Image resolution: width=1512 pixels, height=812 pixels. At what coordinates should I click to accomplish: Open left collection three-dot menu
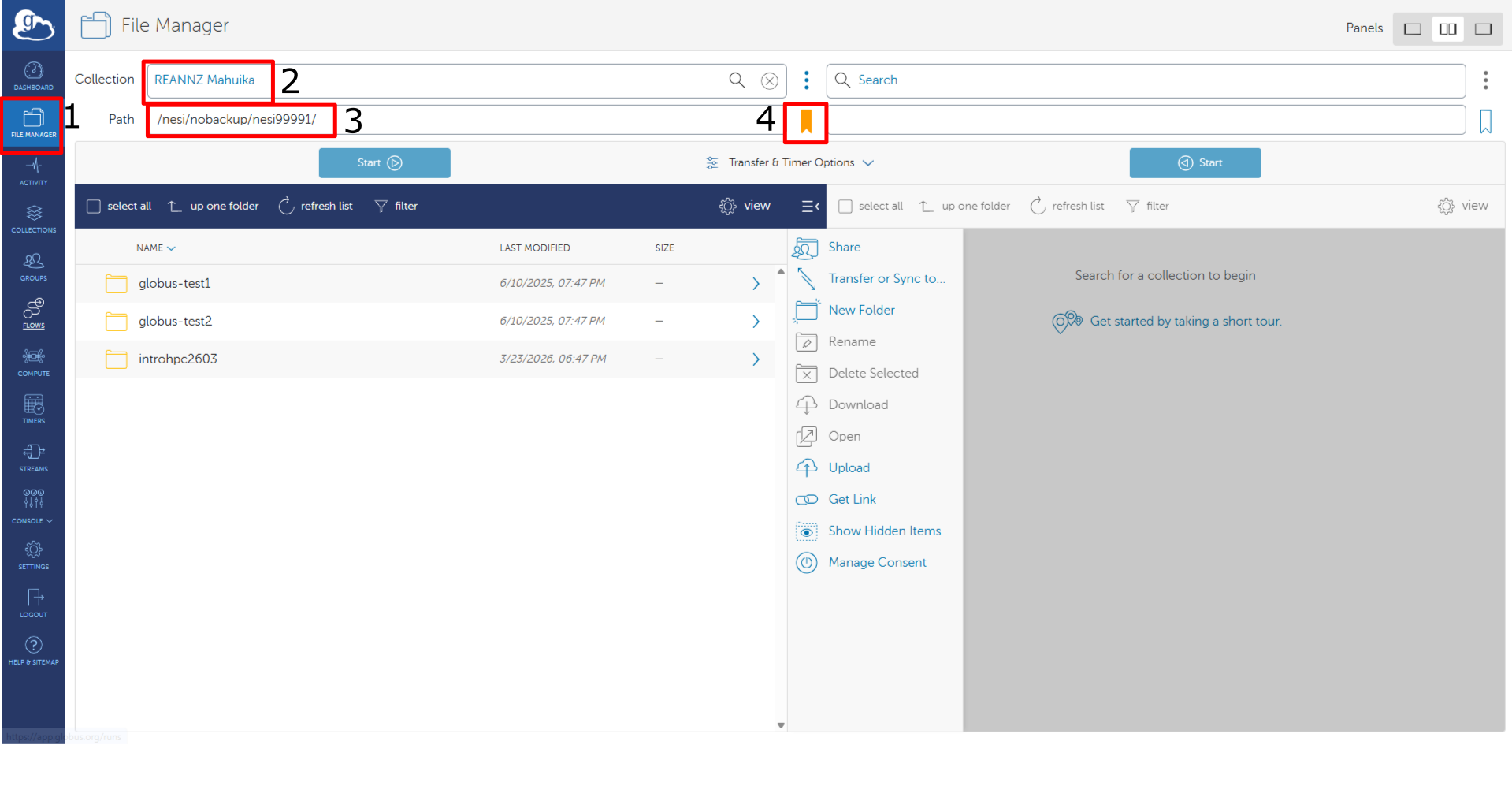pos(806,80)
